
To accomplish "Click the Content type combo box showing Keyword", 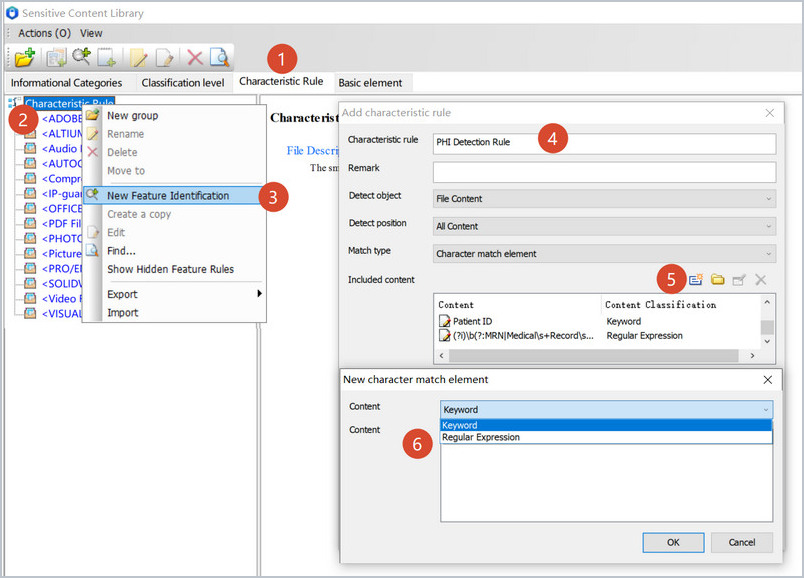I will click(606, 409).
